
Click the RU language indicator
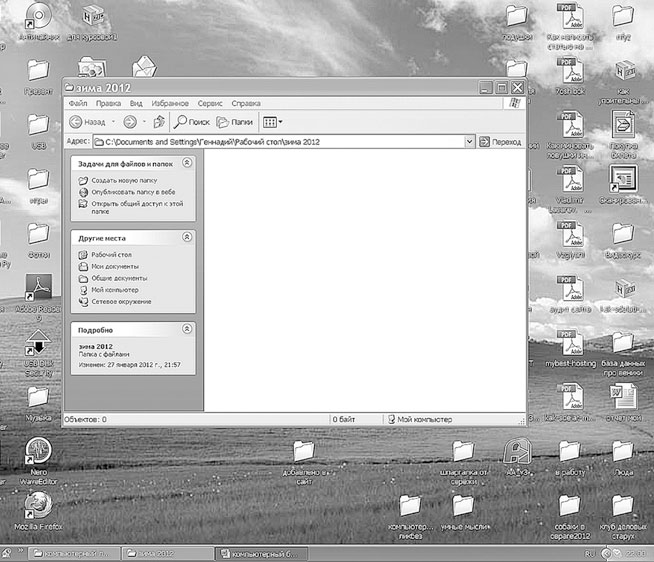[589, 554]
